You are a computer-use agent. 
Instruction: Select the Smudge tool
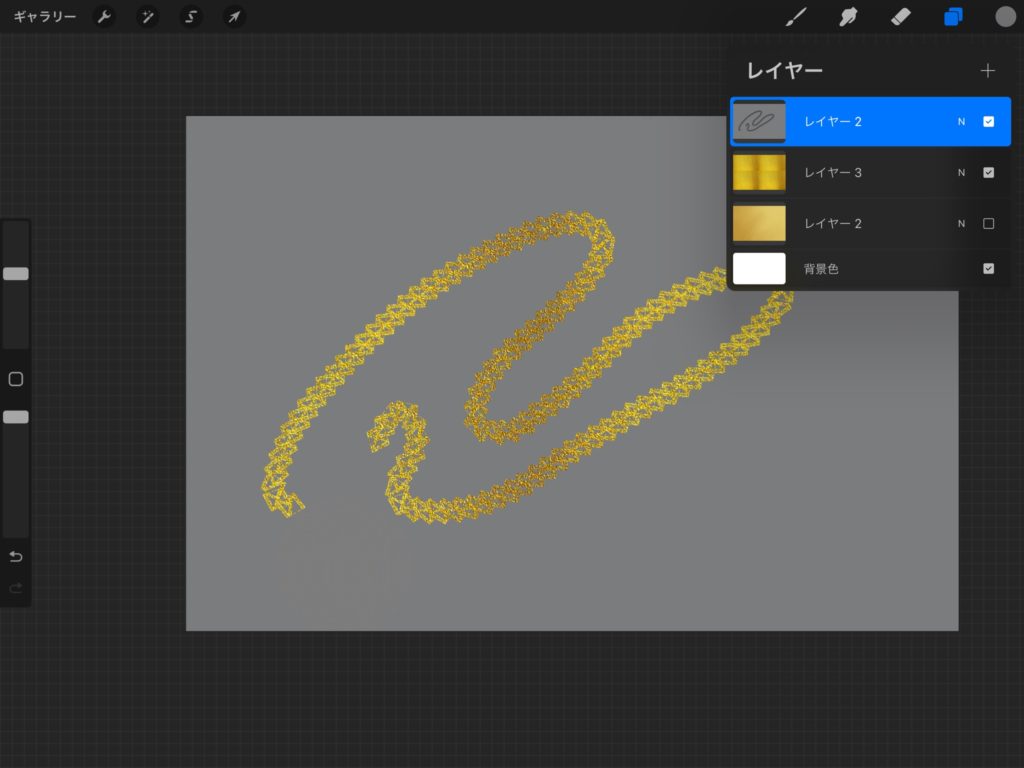[x=849, y=17]
